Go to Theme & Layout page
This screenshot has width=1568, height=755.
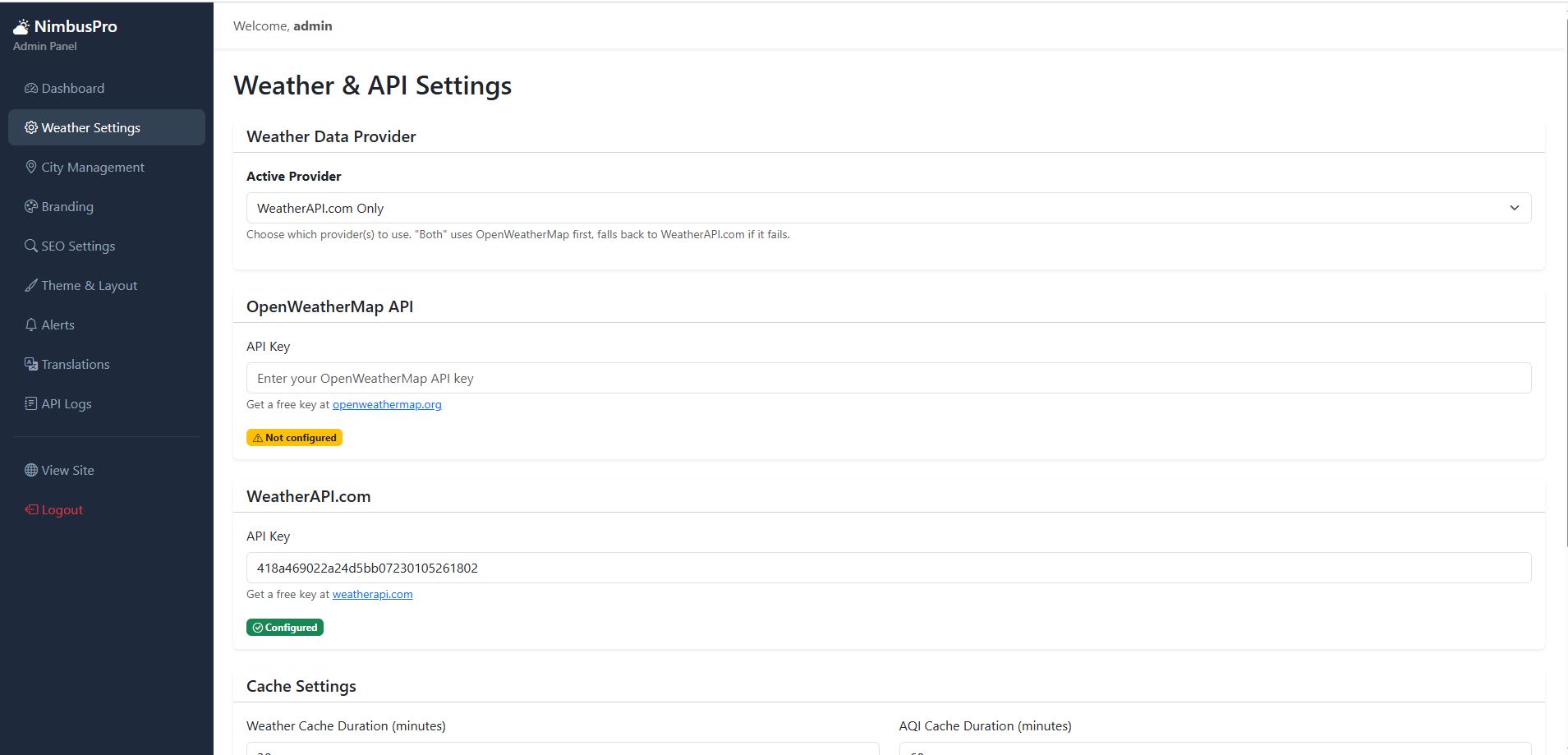(x=89, y=285)
